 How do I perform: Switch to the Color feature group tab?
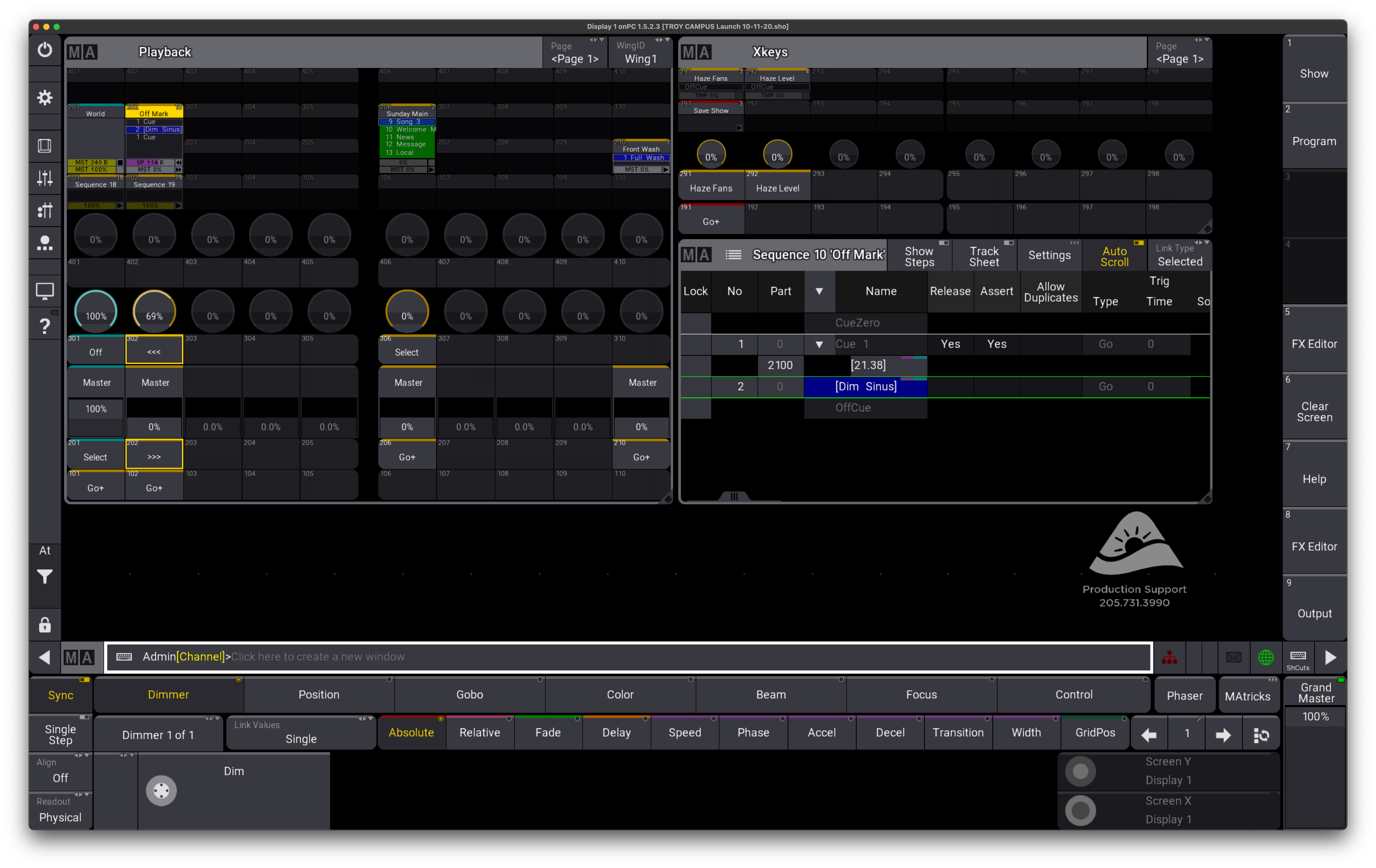pyautogui.click(x=620, y=694)
